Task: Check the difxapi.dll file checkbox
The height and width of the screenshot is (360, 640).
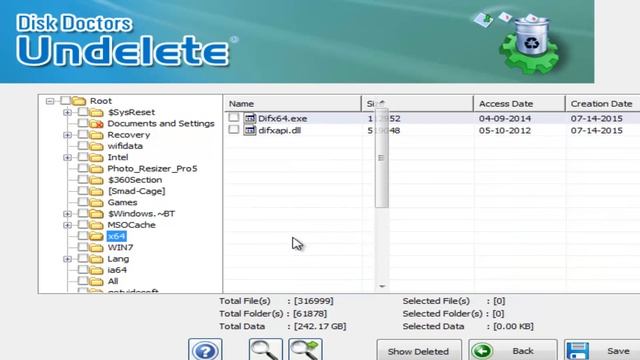Action: [234, 129]
